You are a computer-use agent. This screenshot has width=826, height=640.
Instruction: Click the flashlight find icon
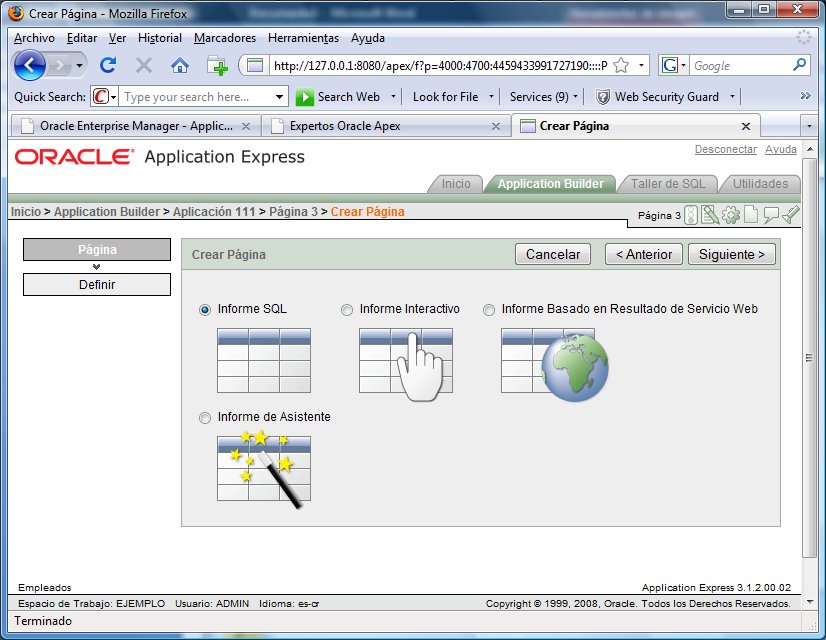791,215
